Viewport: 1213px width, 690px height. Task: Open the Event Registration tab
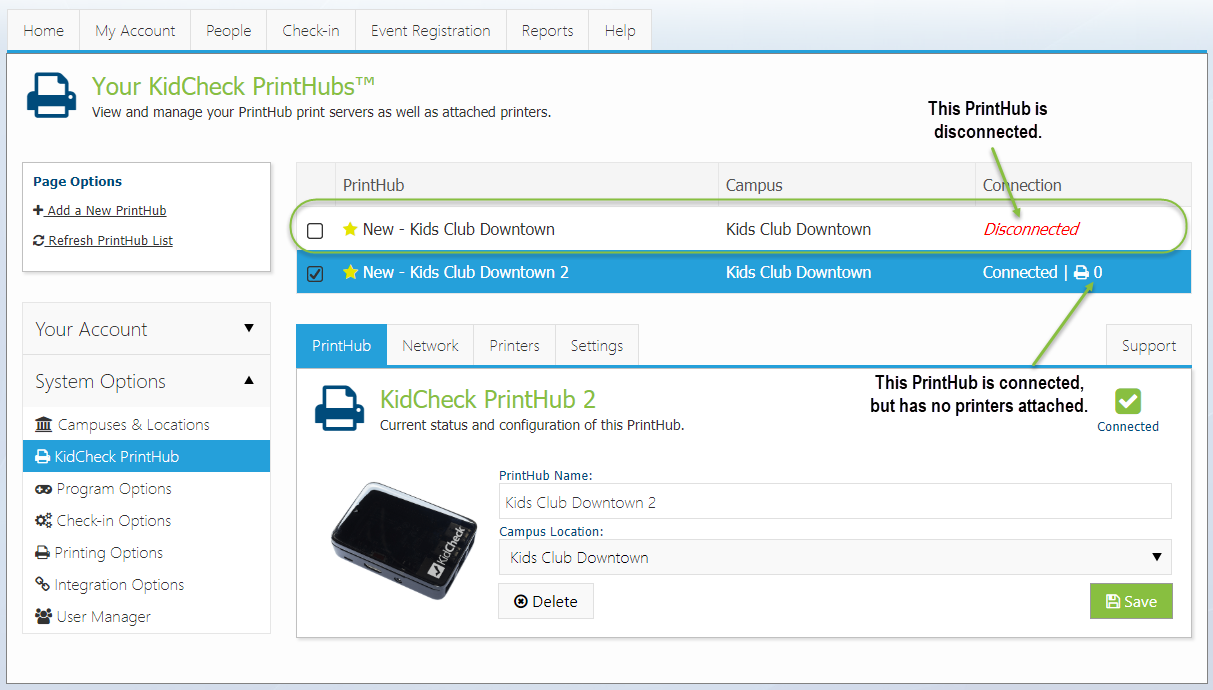[431, 30]
